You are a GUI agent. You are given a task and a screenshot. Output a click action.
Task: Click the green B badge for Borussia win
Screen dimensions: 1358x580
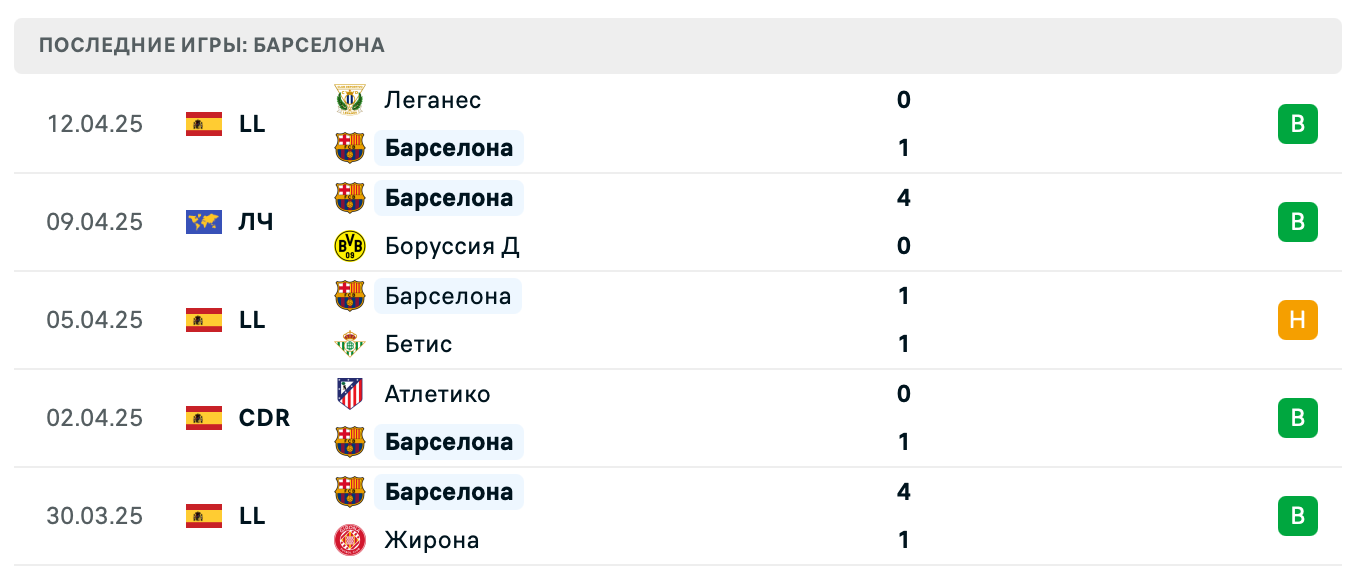click(x=1298, y=222)
